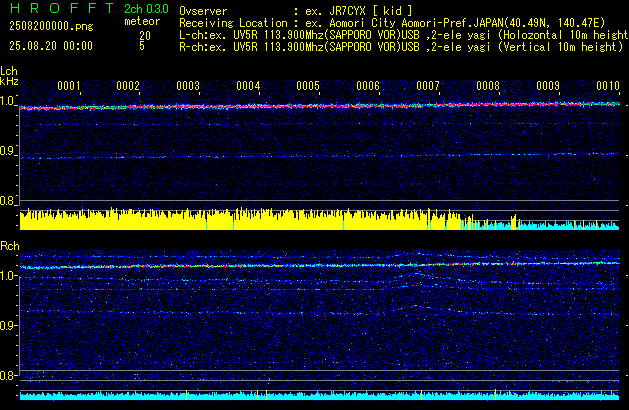Select the 'meteor' label
The width and height of the screenshot is (629, 410).
click(x=142, y=21)
